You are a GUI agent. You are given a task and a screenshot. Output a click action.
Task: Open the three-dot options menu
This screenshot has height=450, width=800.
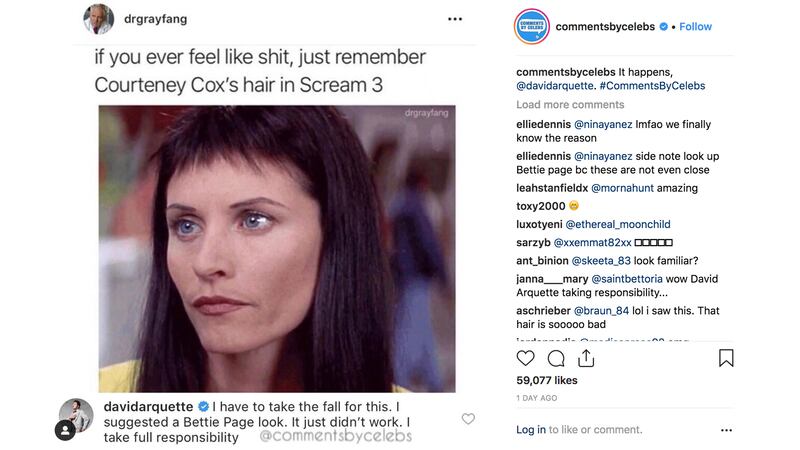coord(455,19)
